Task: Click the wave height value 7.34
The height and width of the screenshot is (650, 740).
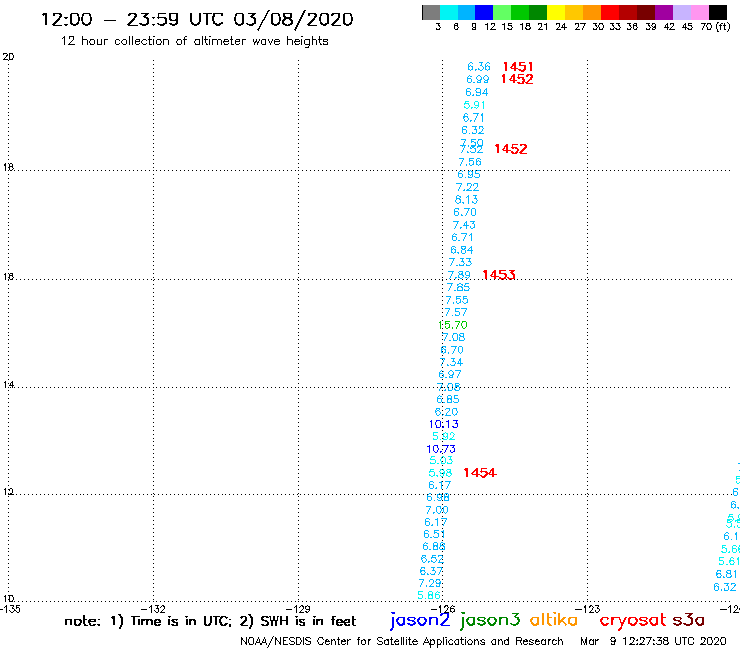Action: (x=451, y=362)
